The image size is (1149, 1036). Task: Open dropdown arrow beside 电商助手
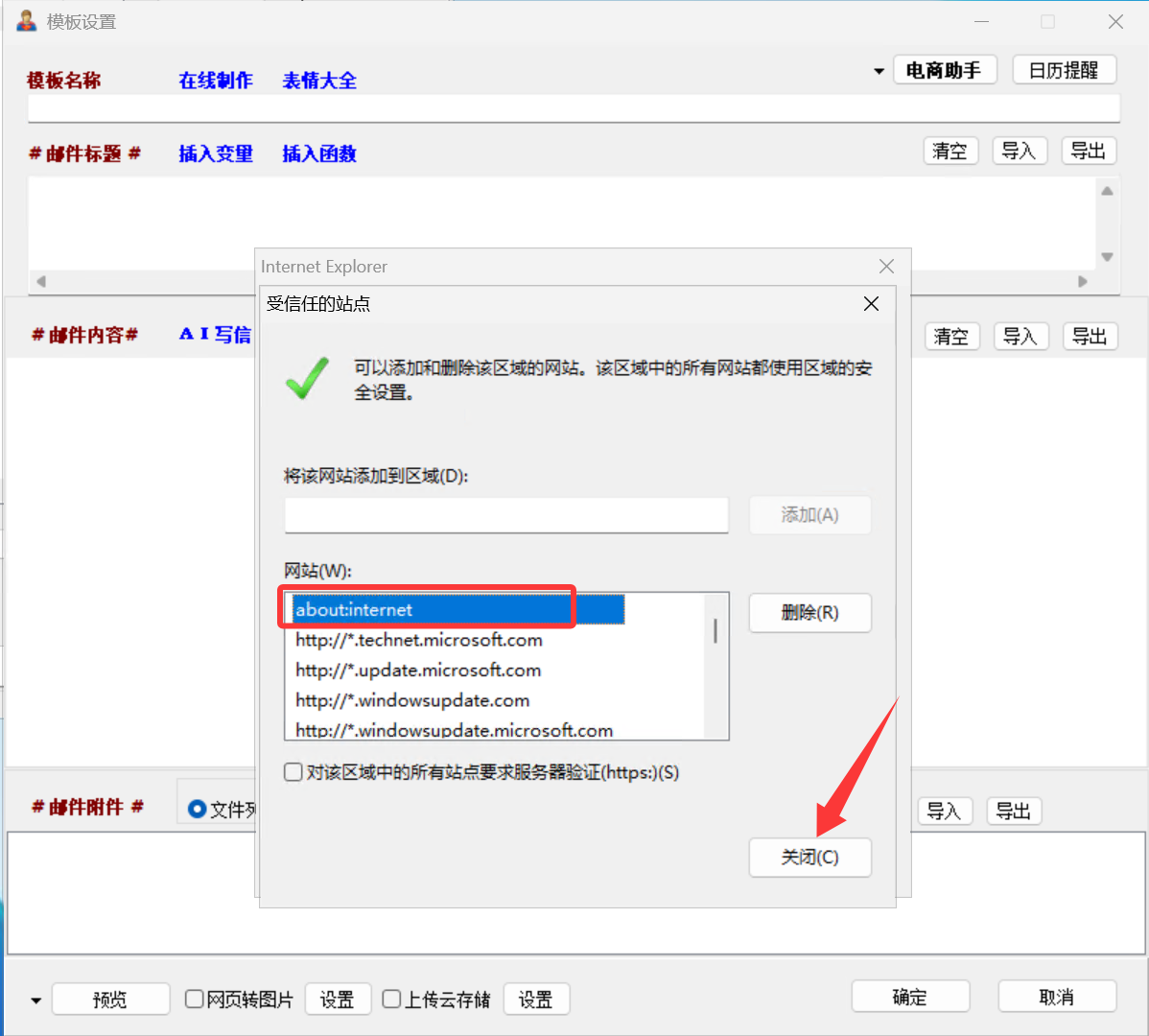pyautogui.click(x=879, y=71)
